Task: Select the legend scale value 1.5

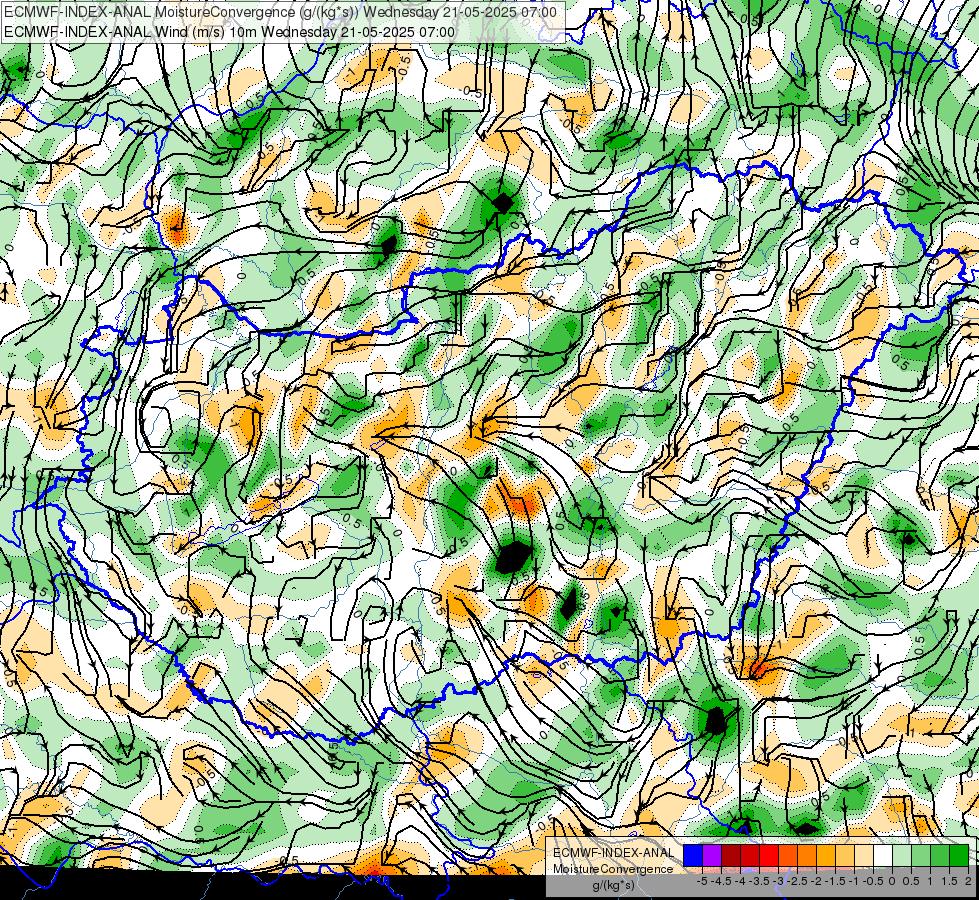Action: 949,881
